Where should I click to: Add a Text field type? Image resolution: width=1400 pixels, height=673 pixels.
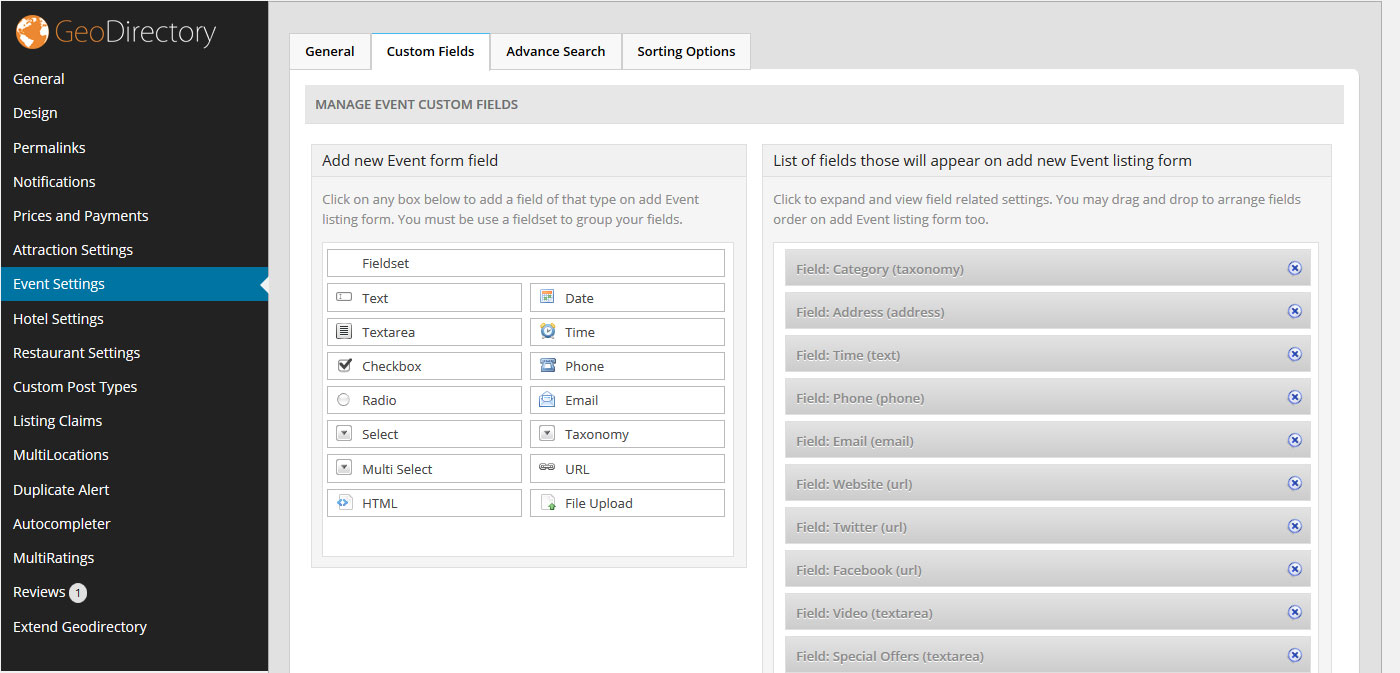coord(424,298)
